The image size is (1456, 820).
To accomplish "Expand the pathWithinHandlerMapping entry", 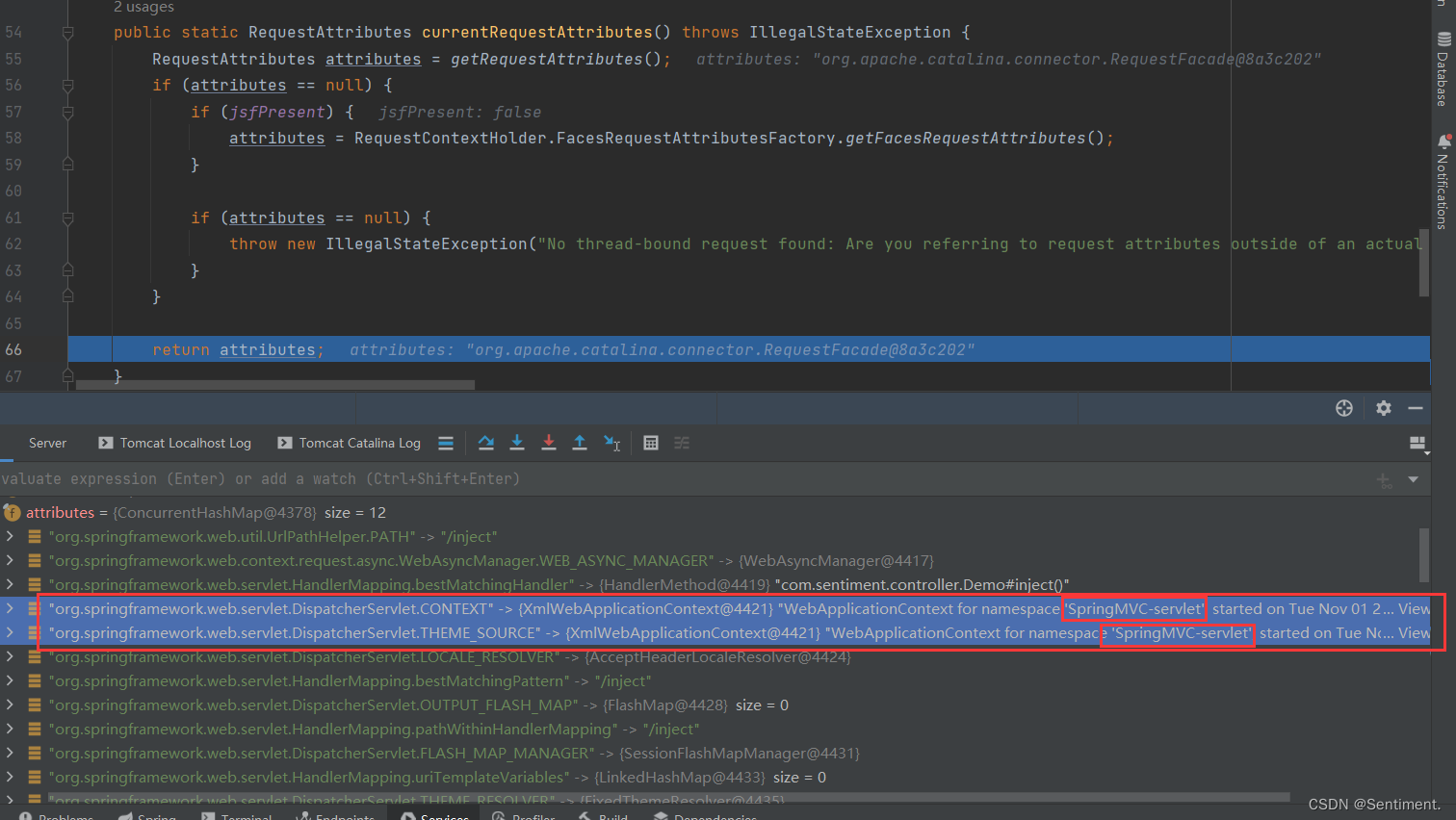I will click(10, 730).
